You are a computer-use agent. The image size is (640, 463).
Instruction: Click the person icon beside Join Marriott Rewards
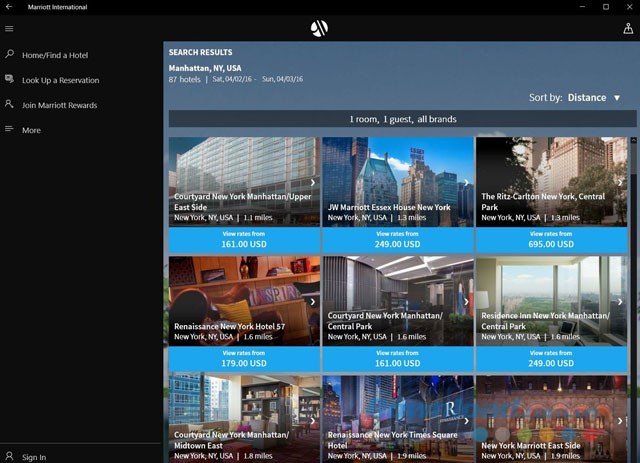point(9,104)
